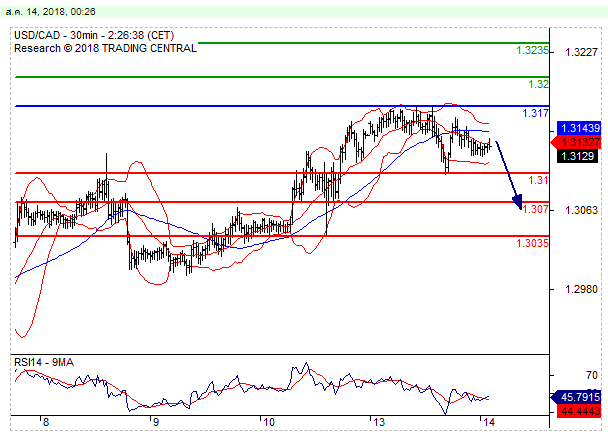Click the black 1.3129 price tag
Image resolution: width=608 pixels, height=436 pixels.
click(x=577, y=156)
